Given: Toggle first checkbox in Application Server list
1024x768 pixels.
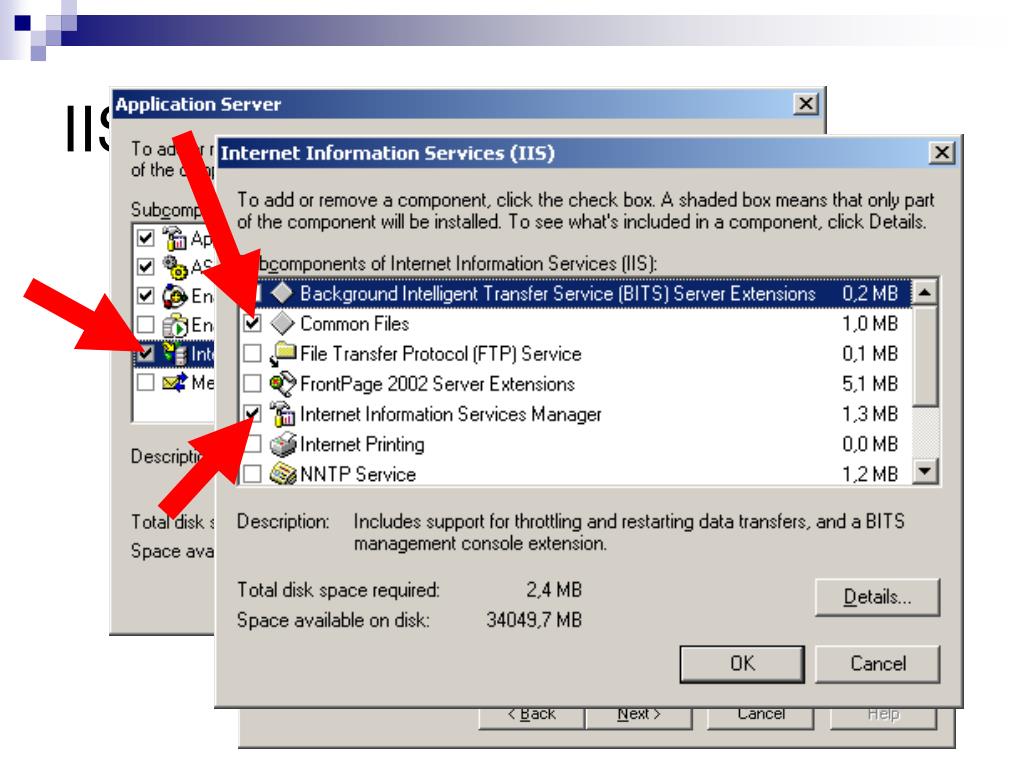Looking at the screenshot, I should (146, 238).
